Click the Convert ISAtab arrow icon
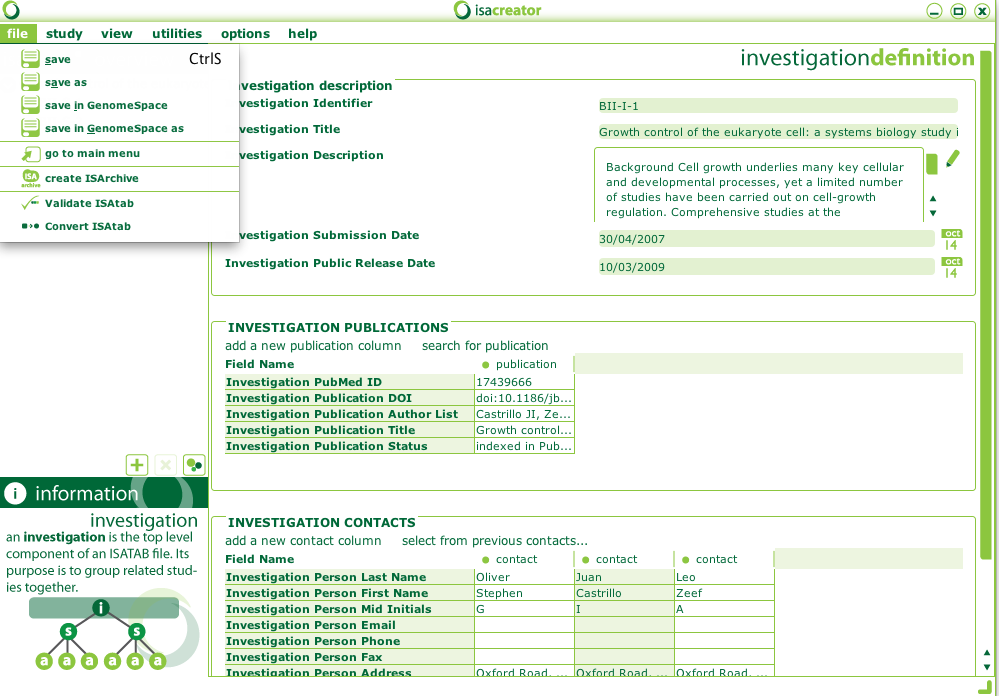 (30, 226)
